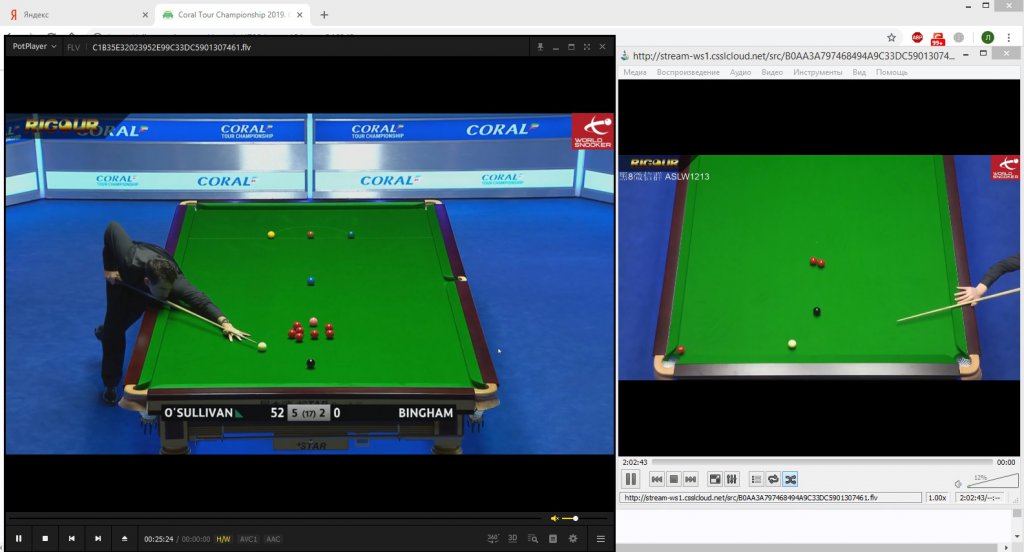The width and height of the screenshot is (1024, 552).
Task: Click VLC status time 2:02:43/--:--
Action: coord(980,498)
